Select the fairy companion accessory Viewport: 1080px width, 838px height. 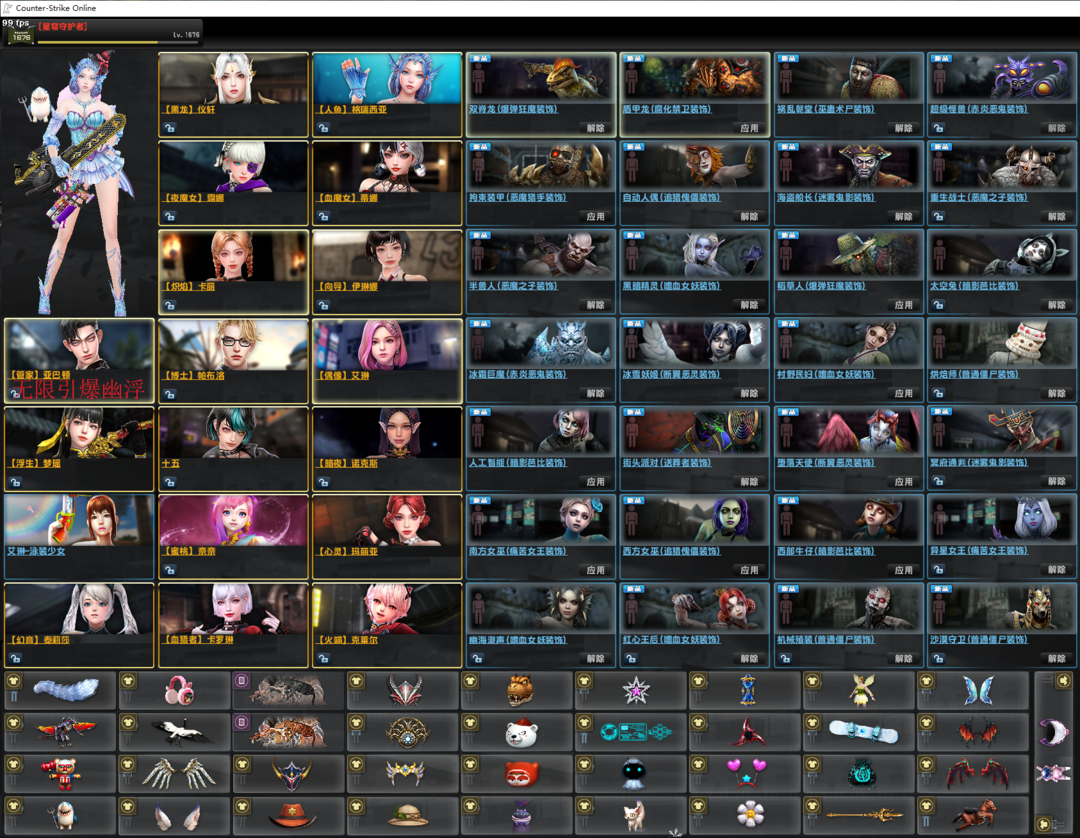tap(862, 691)
